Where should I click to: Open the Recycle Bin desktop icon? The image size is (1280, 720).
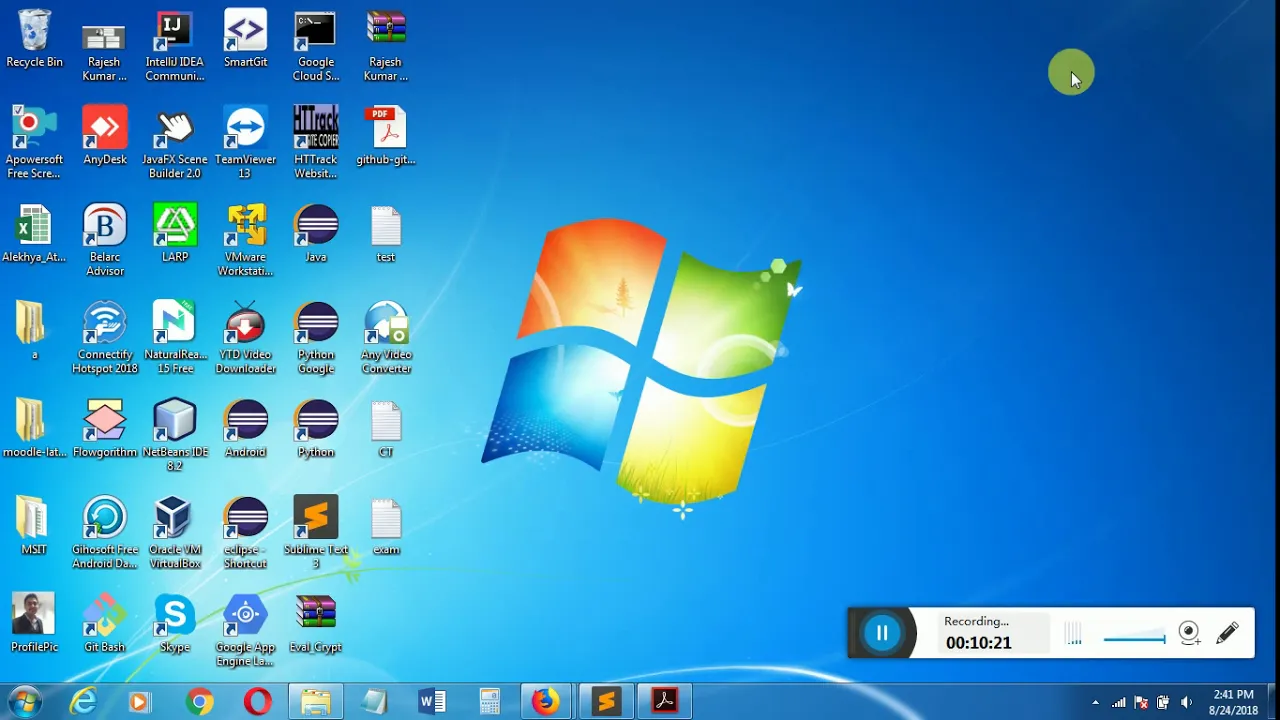34,40
